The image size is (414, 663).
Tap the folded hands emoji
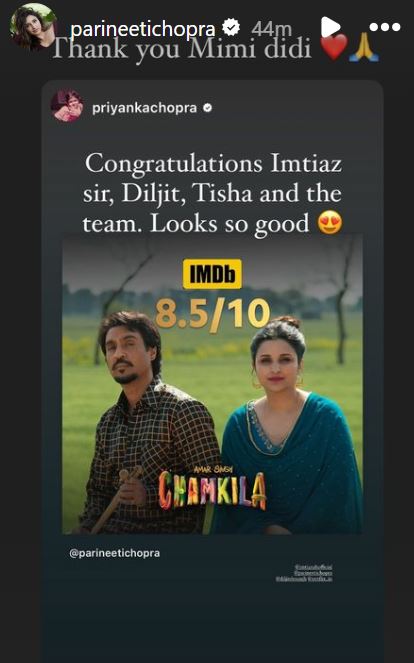pyautogui.click(x=364, y=50)
